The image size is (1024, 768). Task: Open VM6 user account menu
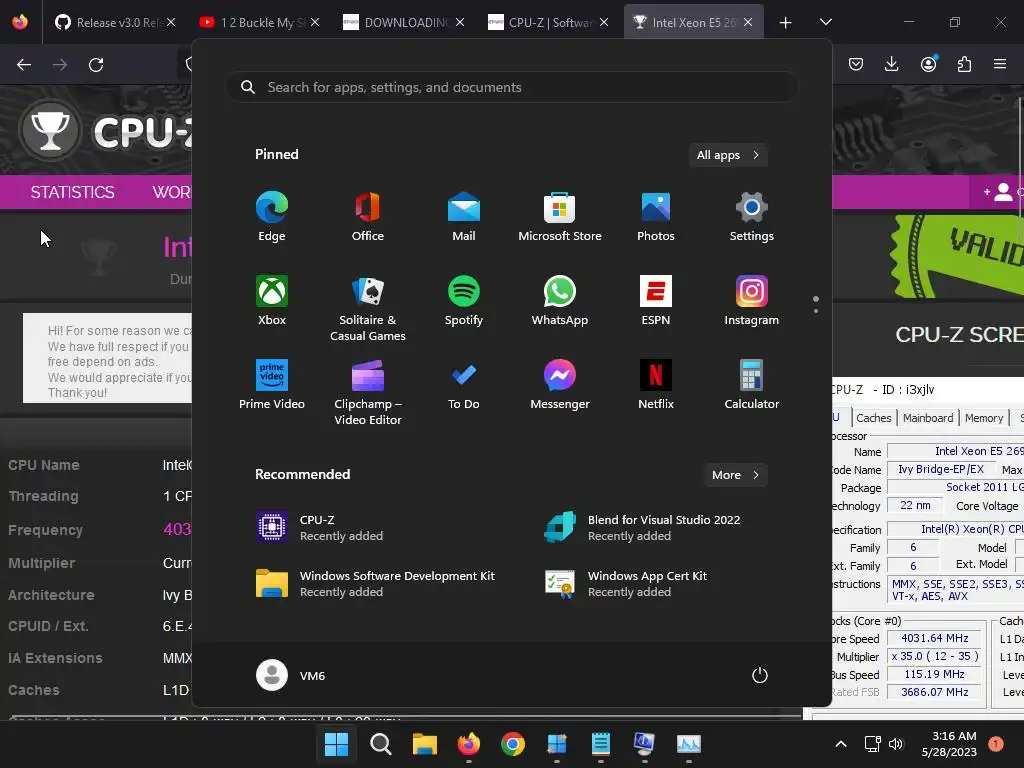(291, 675)
